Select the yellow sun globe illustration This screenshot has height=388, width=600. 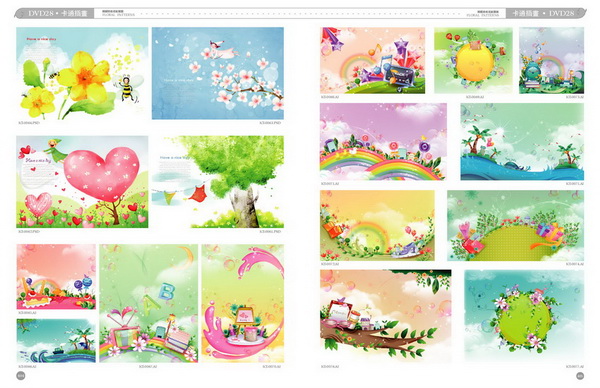(x=473, y=60)
